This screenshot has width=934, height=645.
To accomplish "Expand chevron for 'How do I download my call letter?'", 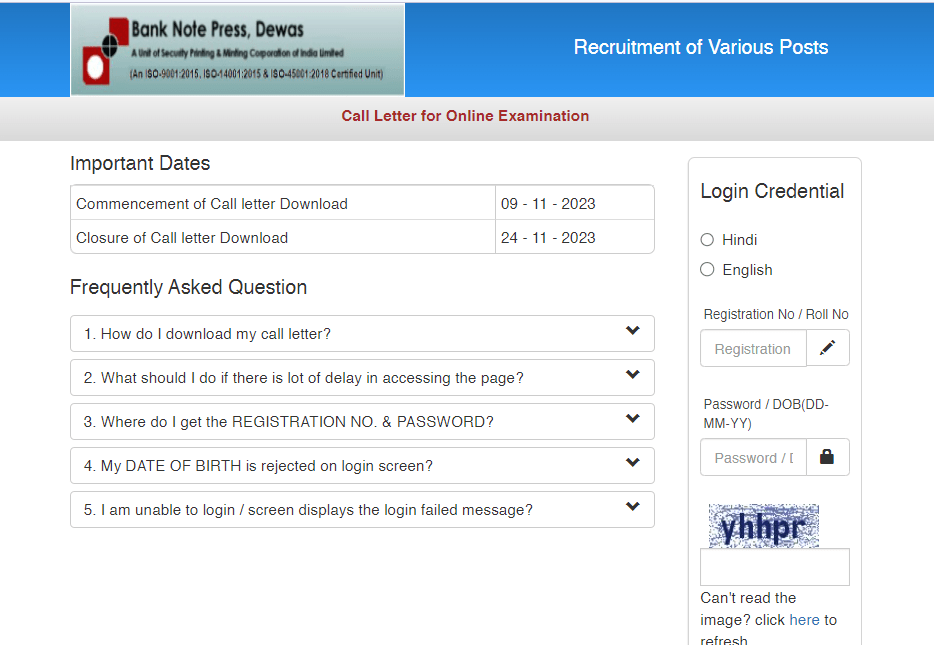I will pos(632,332).
